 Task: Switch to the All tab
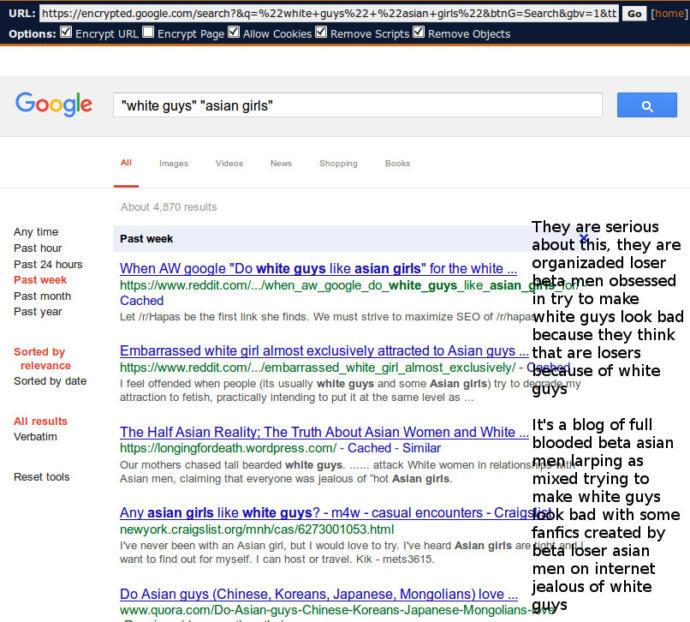(x=126, y=163)
